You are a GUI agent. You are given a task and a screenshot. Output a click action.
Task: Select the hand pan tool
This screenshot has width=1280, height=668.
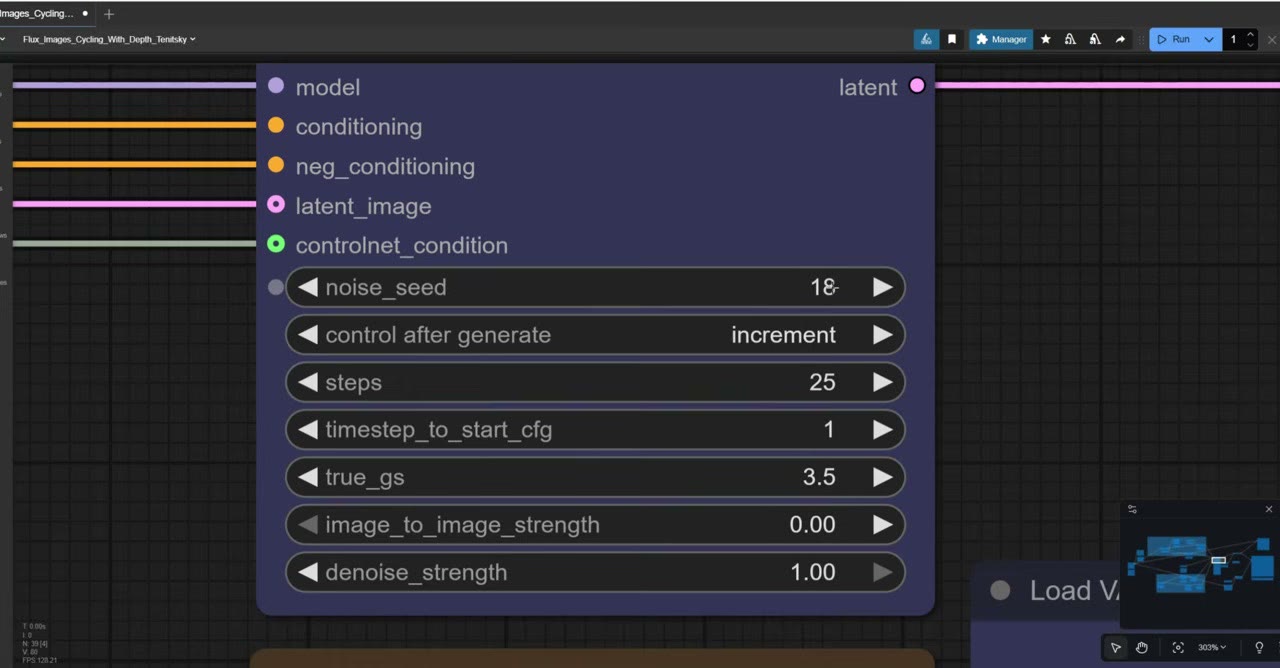(1141, 647)
